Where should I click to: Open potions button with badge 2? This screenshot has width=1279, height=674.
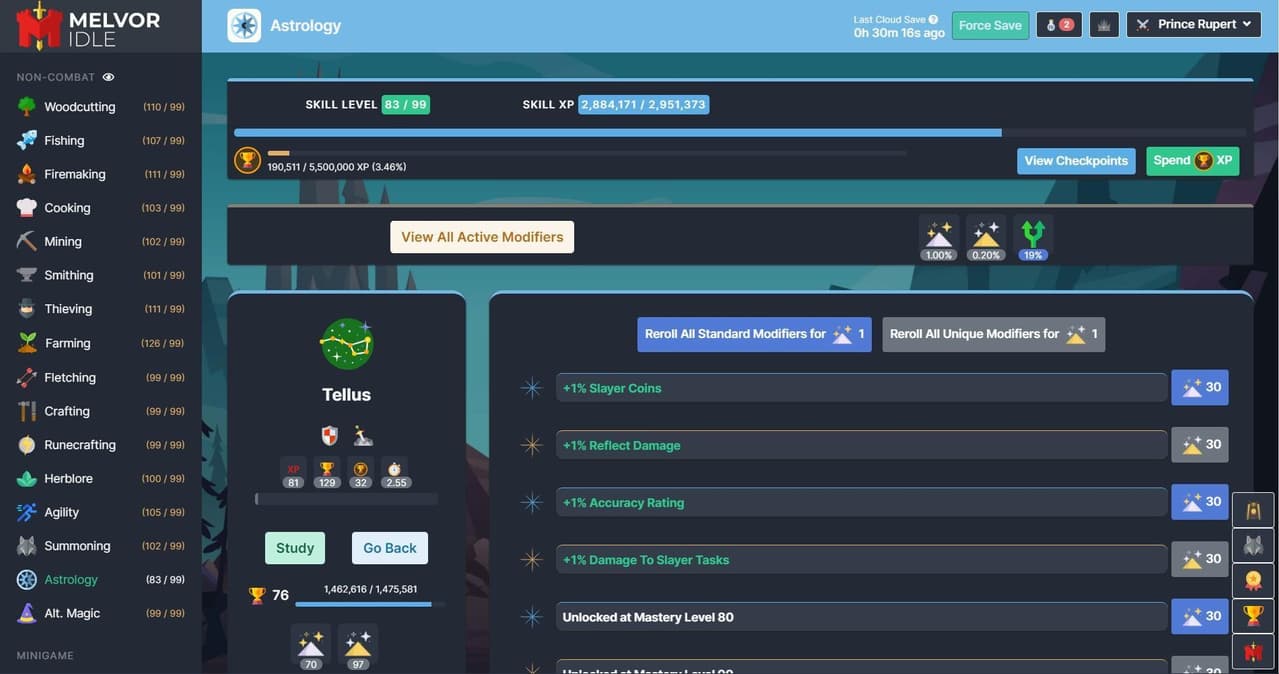click(1059, 25)
